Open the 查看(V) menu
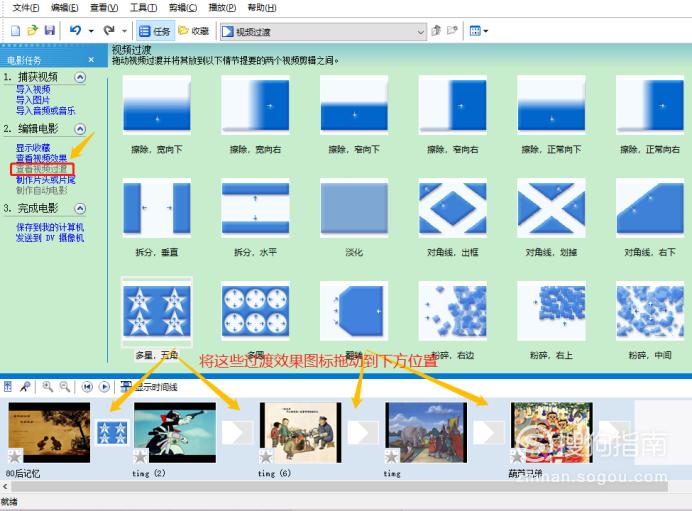This screenshot has height=511, width=692. (104, 8)
